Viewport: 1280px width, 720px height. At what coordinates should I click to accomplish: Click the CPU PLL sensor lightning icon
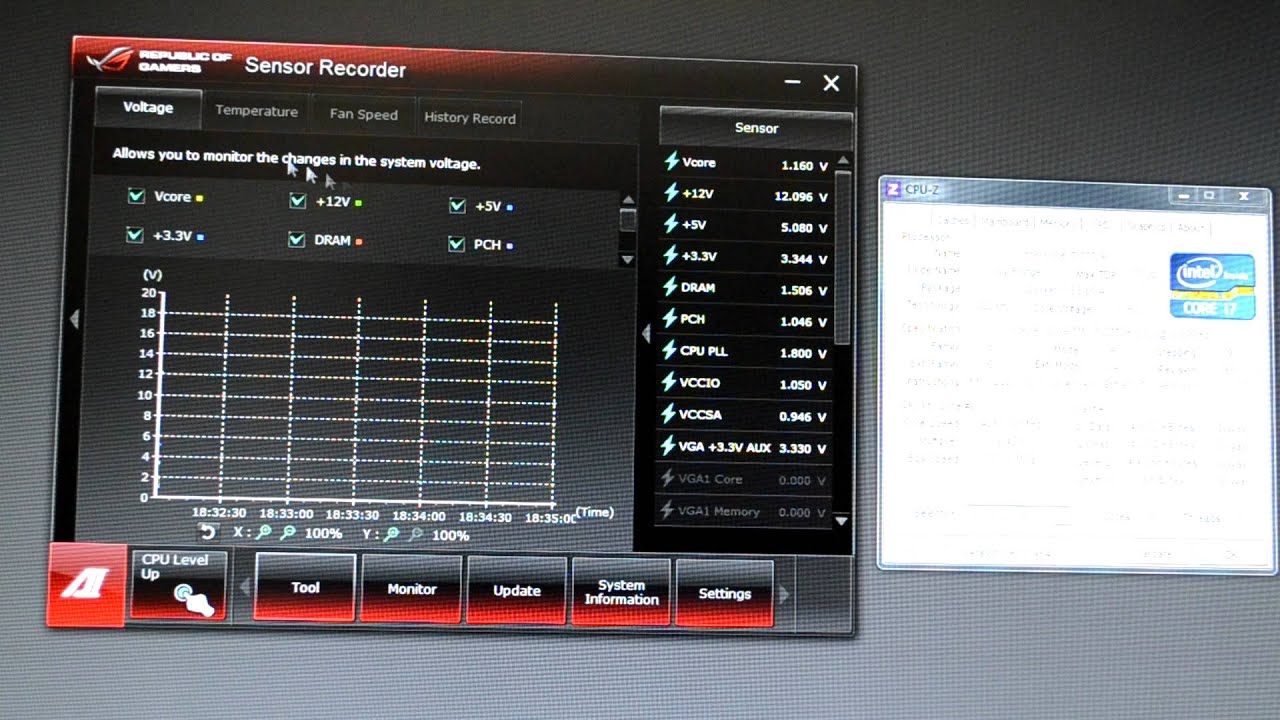[x=670, y=351]
